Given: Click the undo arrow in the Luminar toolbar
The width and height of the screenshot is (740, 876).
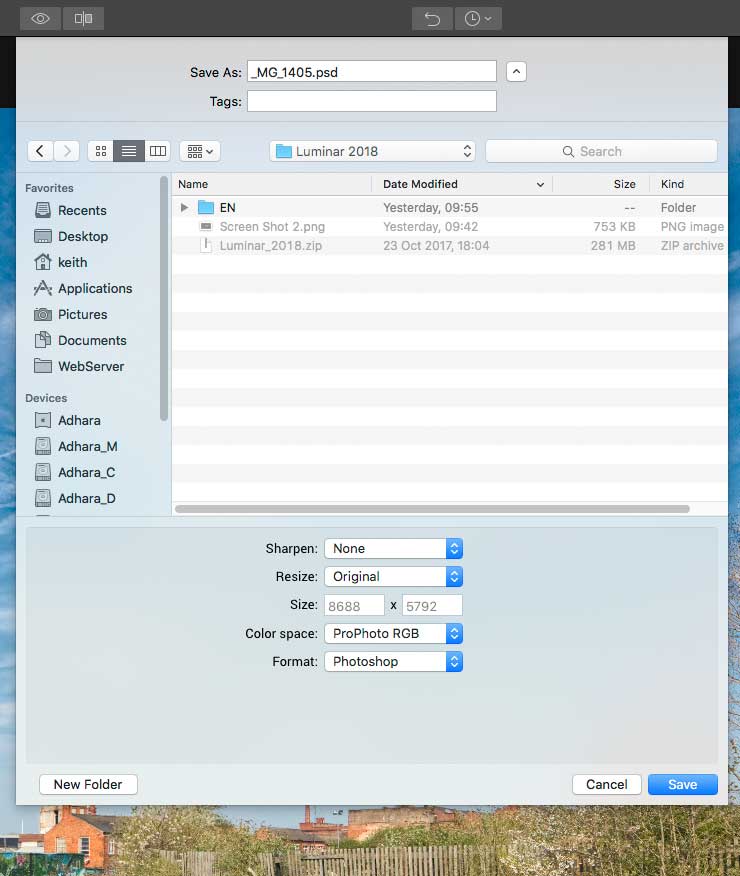Looking at the screenshot, I should coord(432,18).
